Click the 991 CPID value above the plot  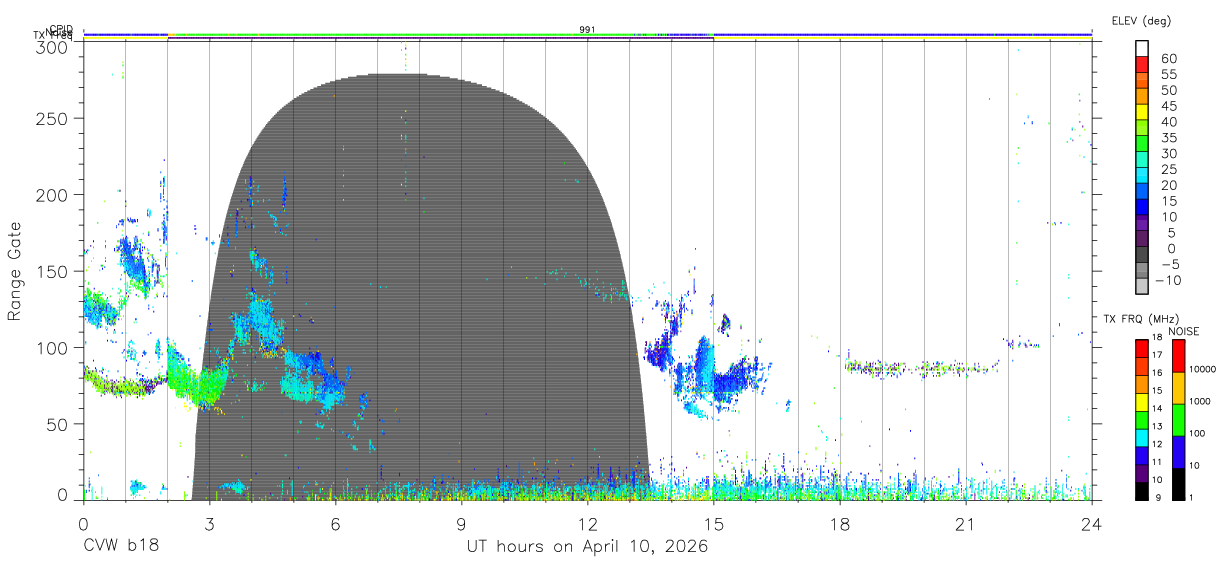[x=587, y=30]
